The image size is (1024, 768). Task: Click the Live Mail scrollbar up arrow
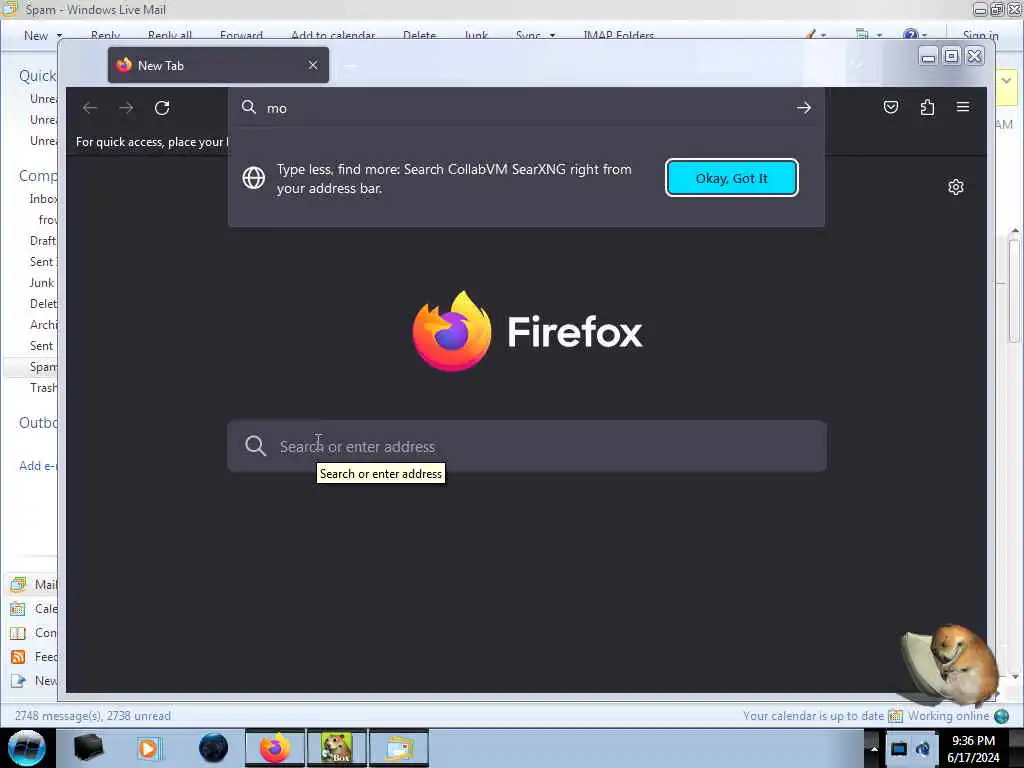pos(1014,231)
